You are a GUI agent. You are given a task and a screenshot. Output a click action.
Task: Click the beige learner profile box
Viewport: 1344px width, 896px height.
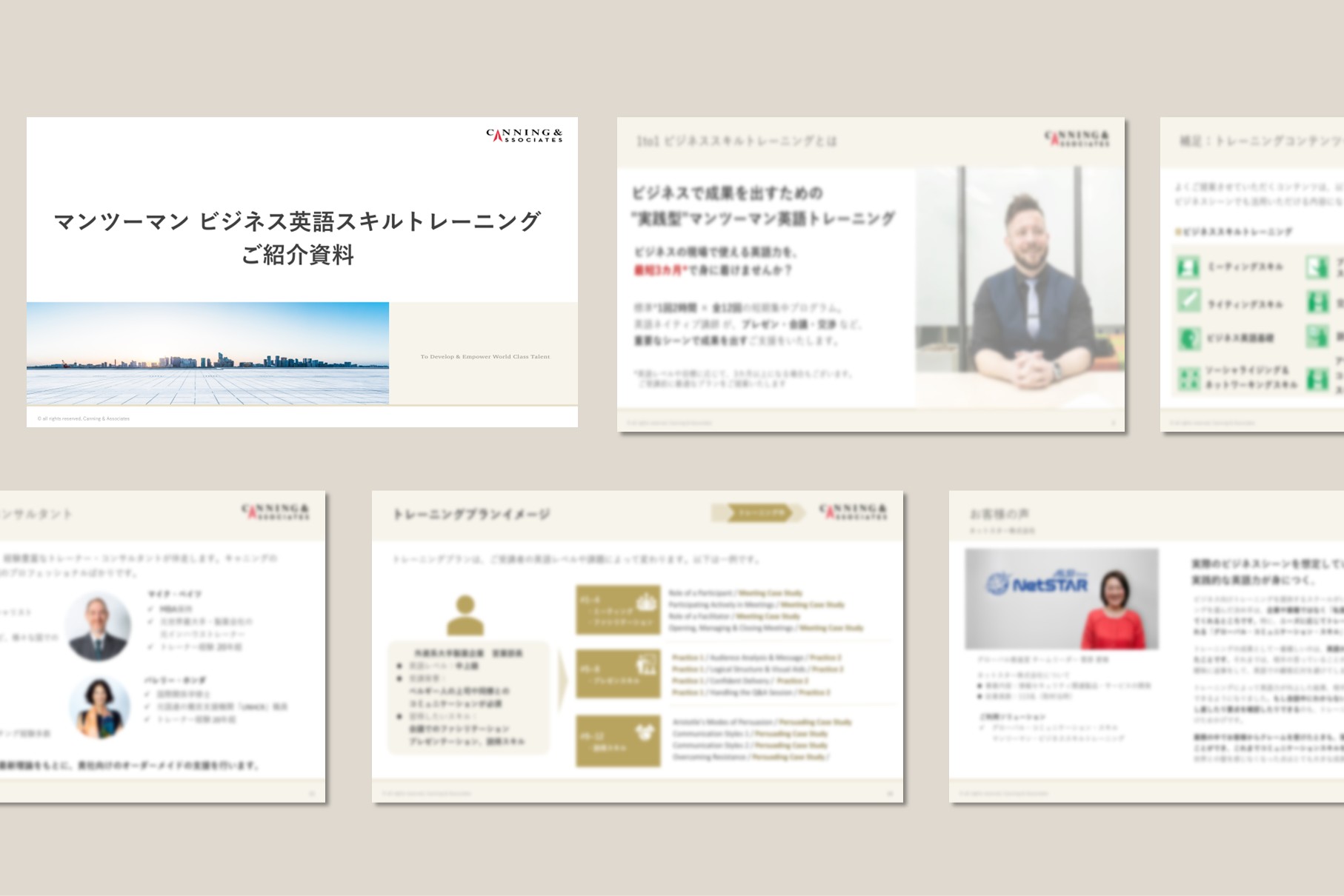(x=469, y=698)
